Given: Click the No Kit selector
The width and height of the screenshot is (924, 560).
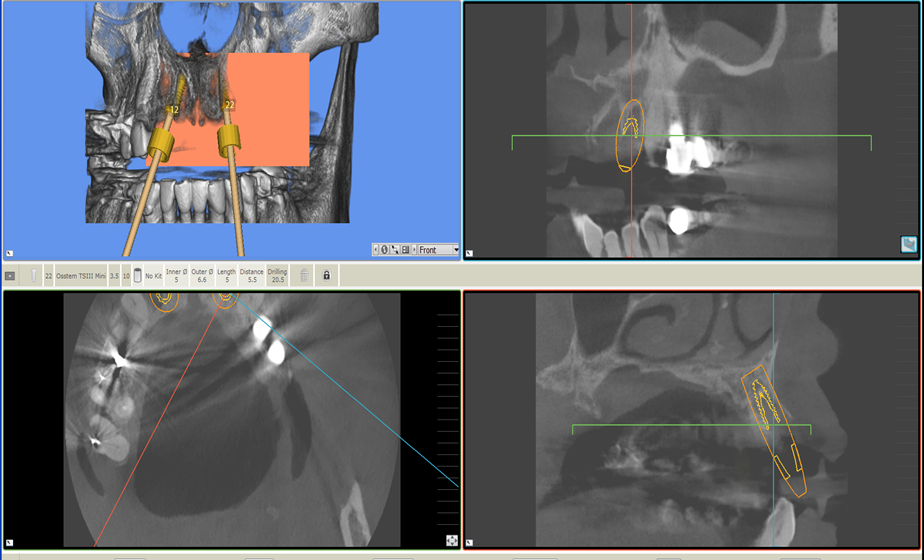Looking at the screenshot, I should [x=153, y=276].
